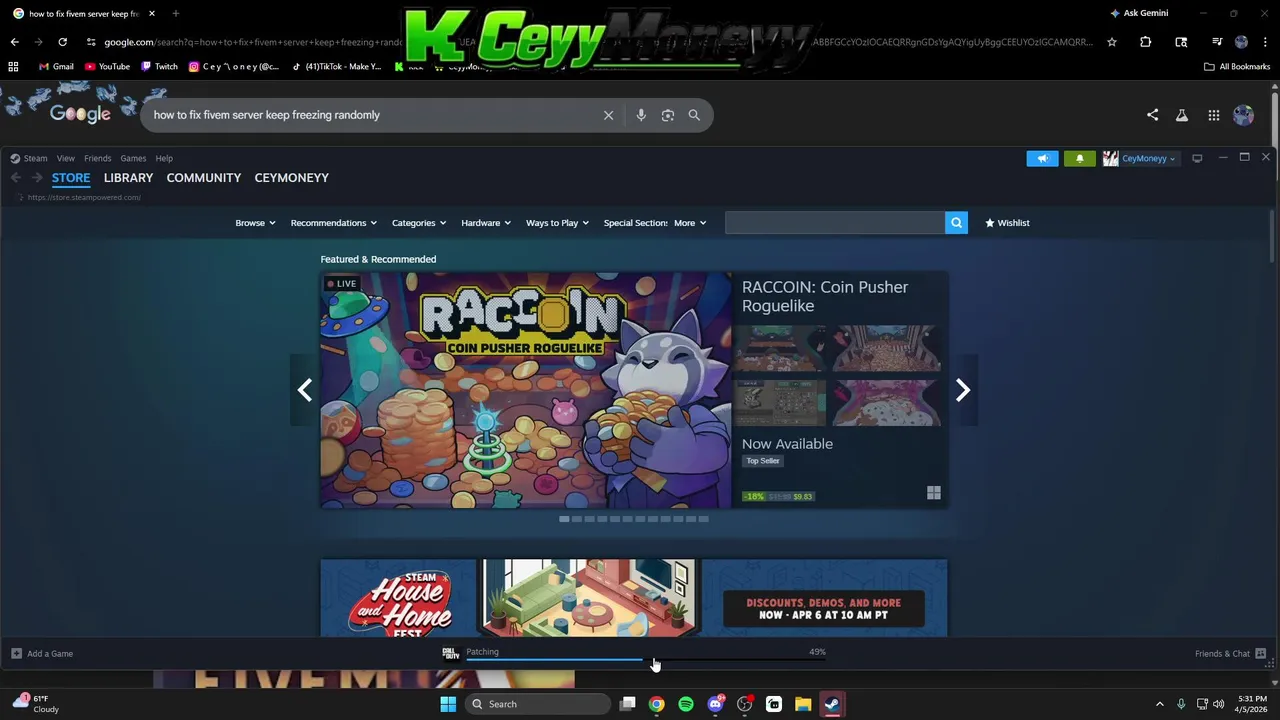Select the first carousel page indicator dot
Viewport: 1280px width, 720px height.
pyautogui.click(x=564, y=519)
